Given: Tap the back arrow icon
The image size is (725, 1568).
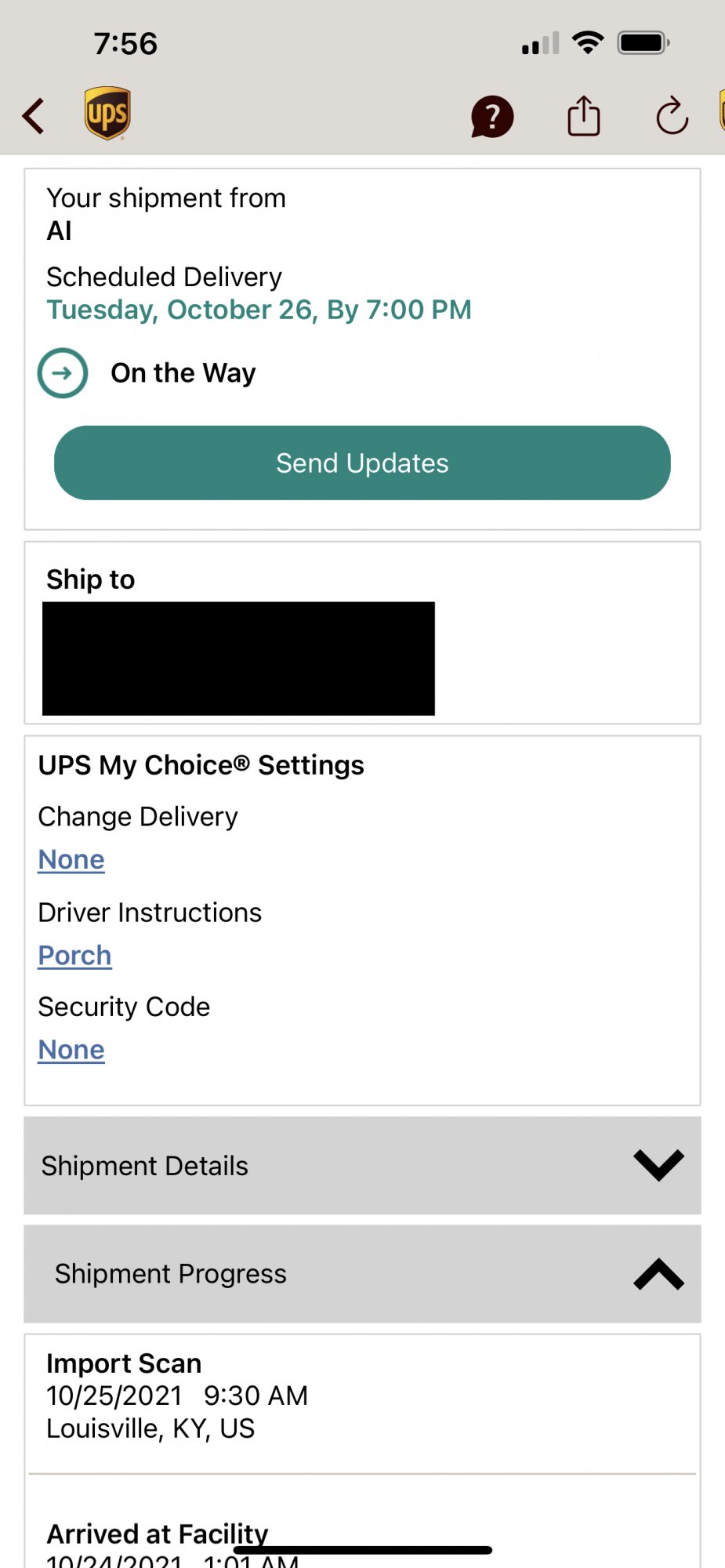Looking at the screenshot, I should [34, 117].
